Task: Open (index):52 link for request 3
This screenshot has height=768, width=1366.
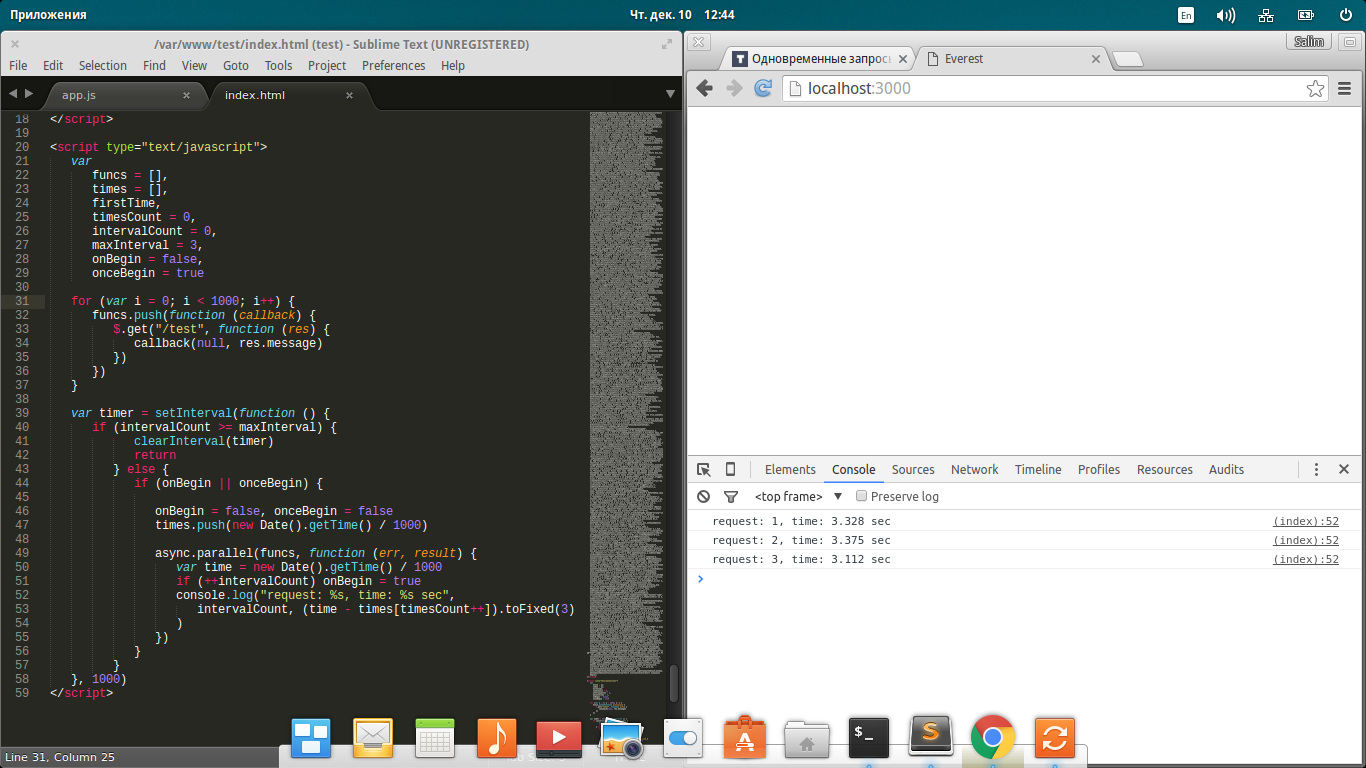Action: click(x=1305, y=559)
